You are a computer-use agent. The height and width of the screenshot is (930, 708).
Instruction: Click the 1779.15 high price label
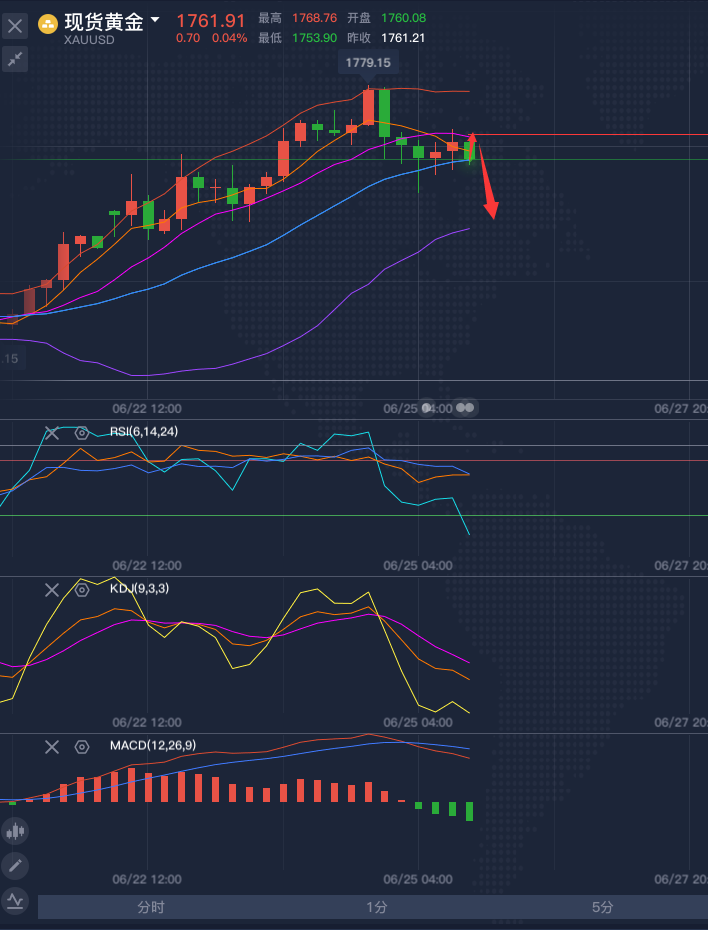[x=368, y=62]
